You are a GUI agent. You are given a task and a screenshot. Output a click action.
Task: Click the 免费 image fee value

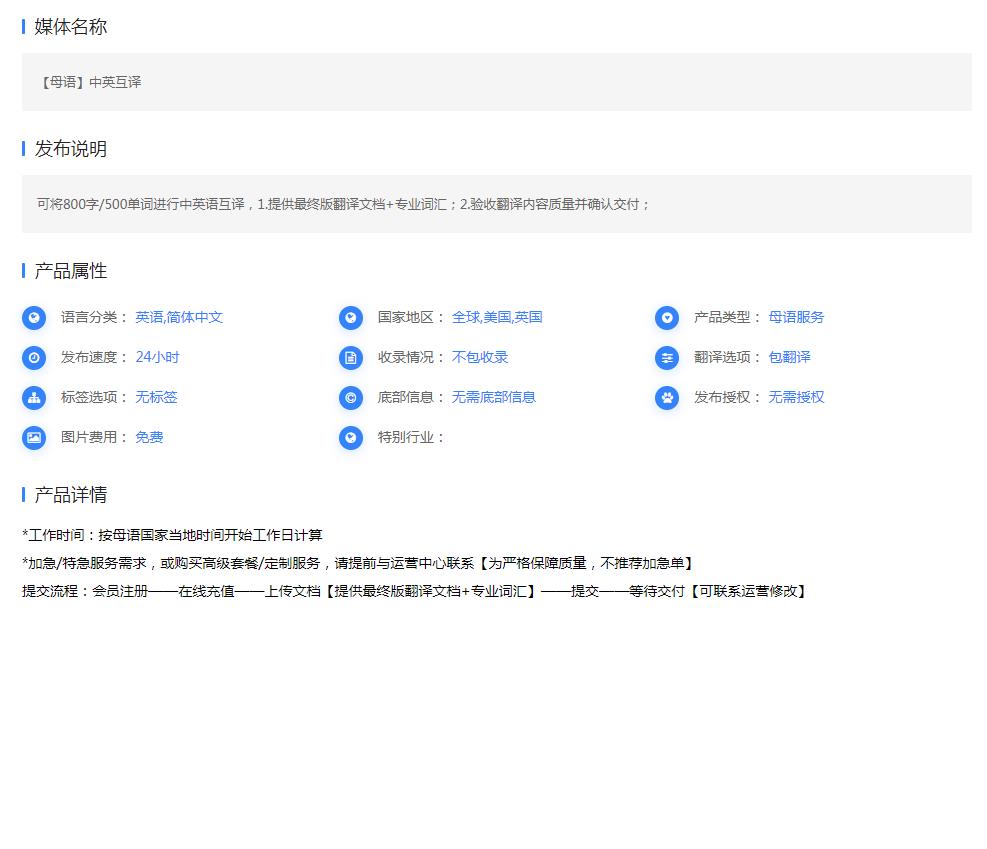149,437
